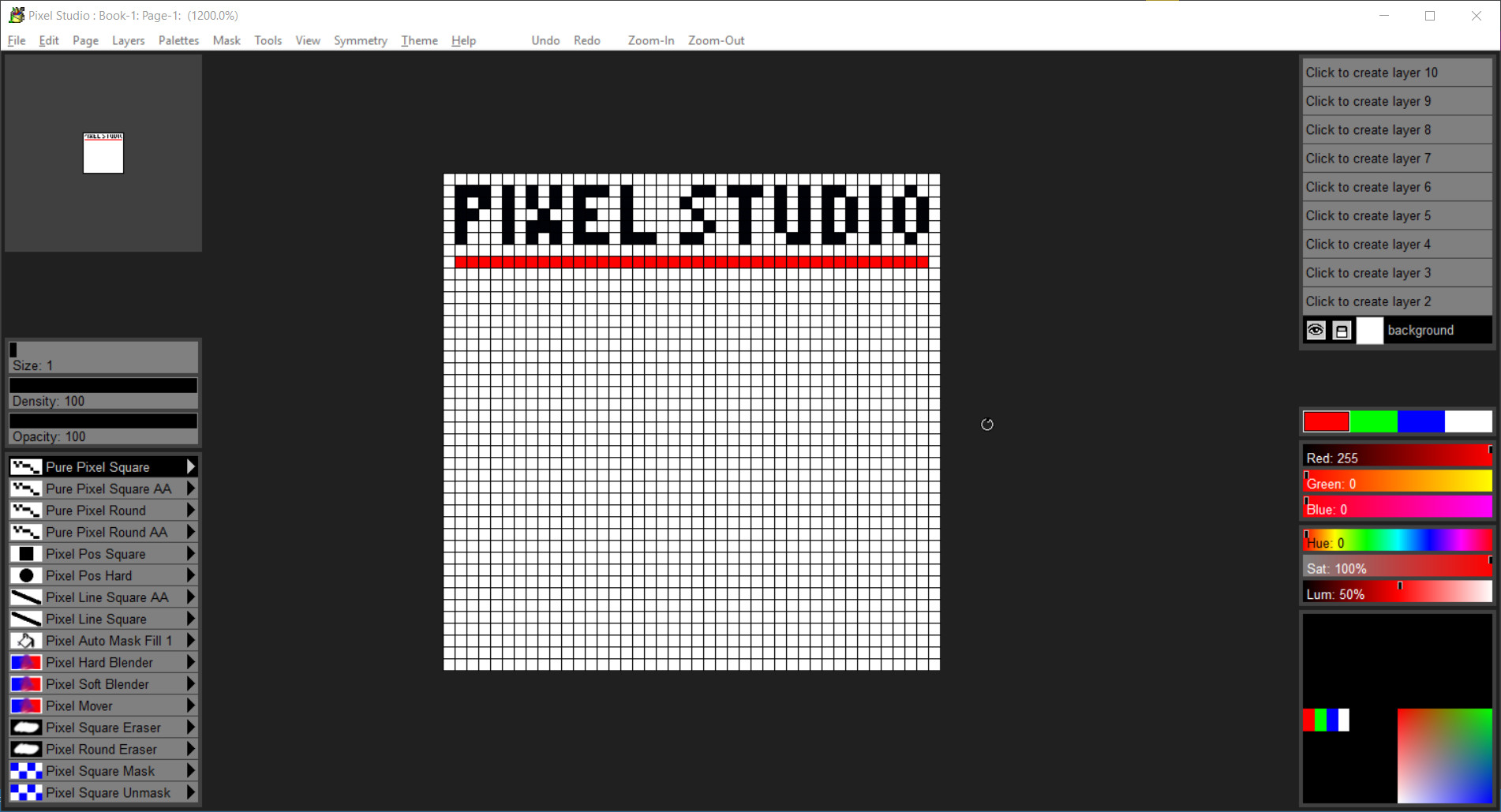The height and width of the screenshot is (812, 1501).
Task: Expand Pixel Hard Blender options arrow
Action: point(191,662)
